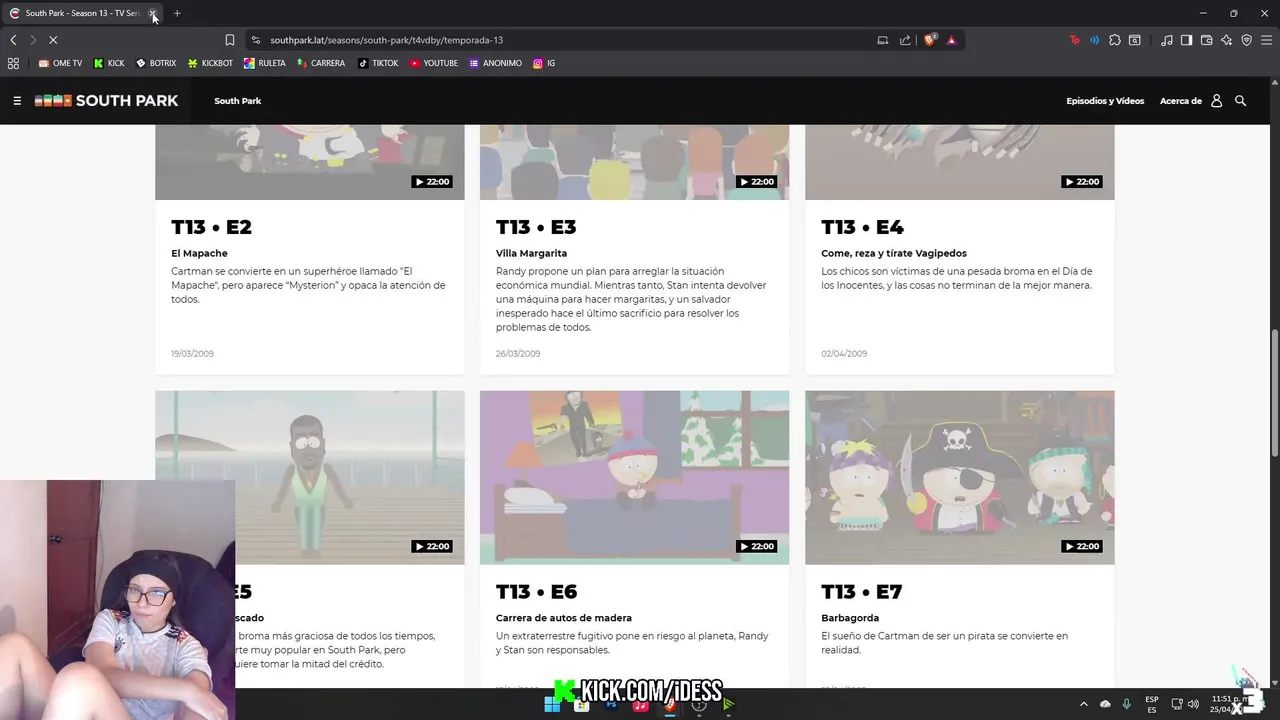Open the Brave Wallet icon

coord(1207,40)
